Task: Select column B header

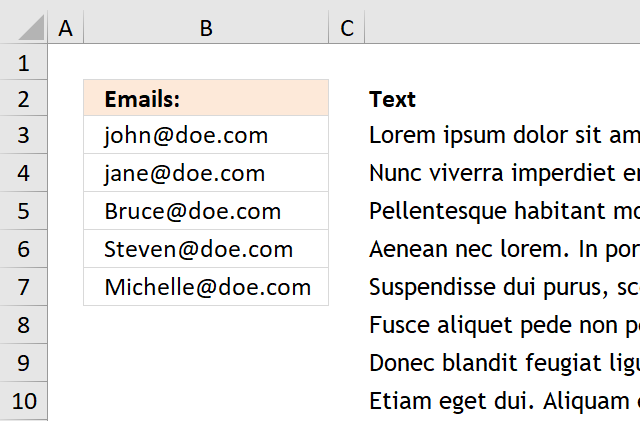Action: [x=206, y=28]
